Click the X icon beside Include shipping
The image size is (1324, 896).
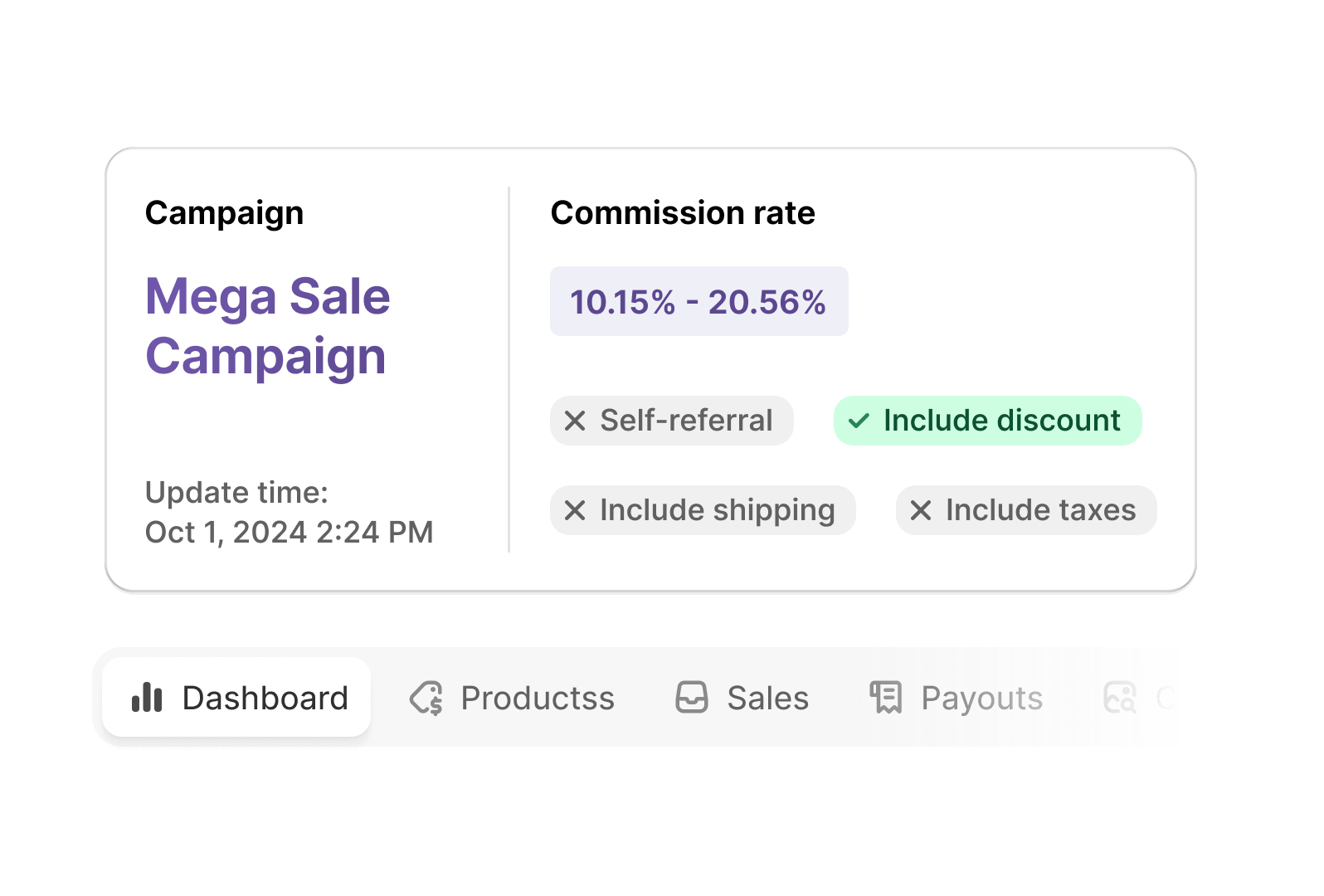(575, 510)
